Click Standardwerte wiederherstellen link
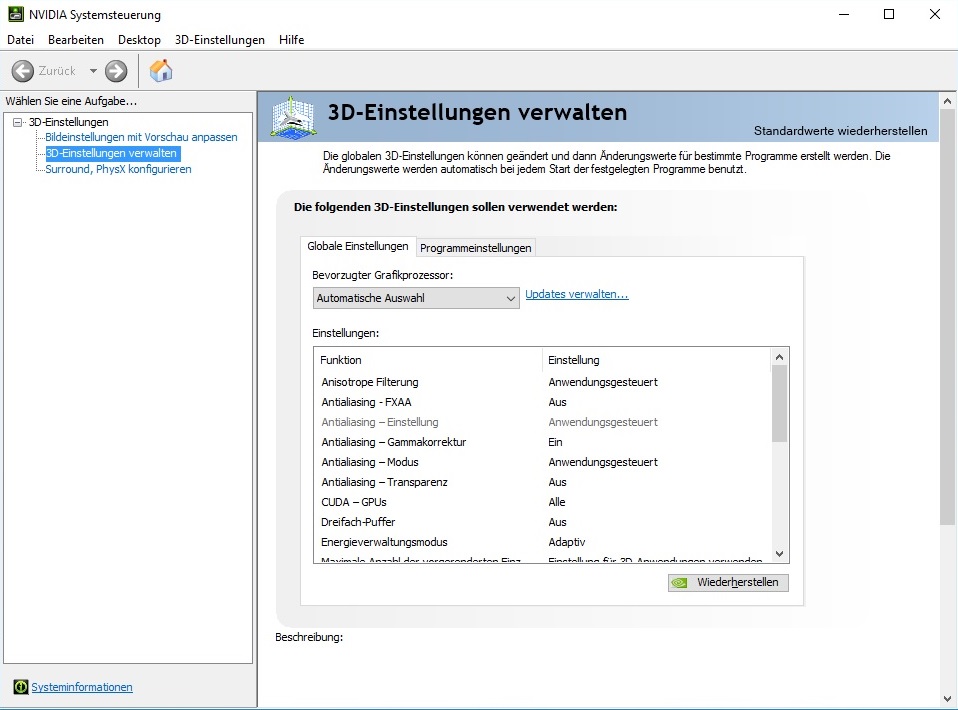958x710 pixels. tap(840, 131)
